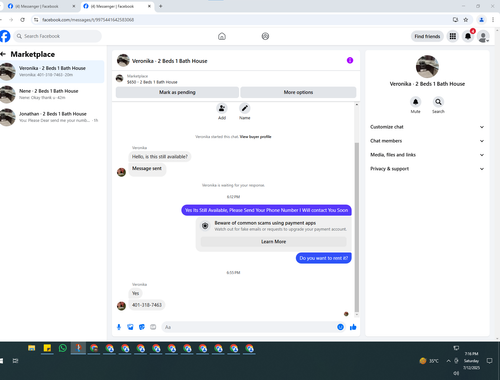
Task: Click Mark as pending button
Action: (177, 92)
